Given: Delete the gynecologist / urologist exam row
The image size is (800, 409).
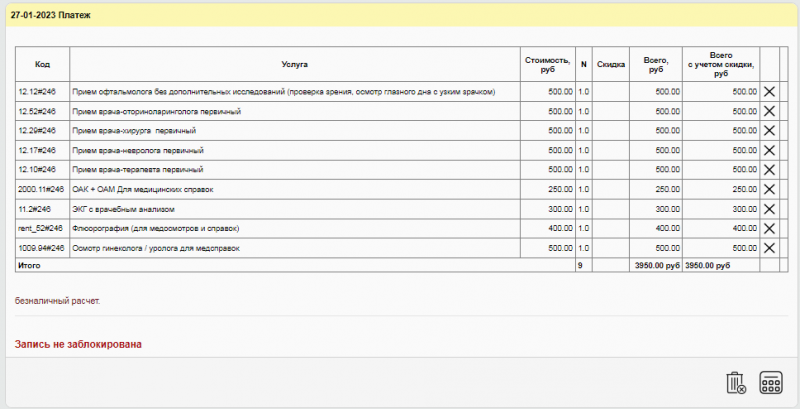Looking at the screenshot, I should (769, 247).
